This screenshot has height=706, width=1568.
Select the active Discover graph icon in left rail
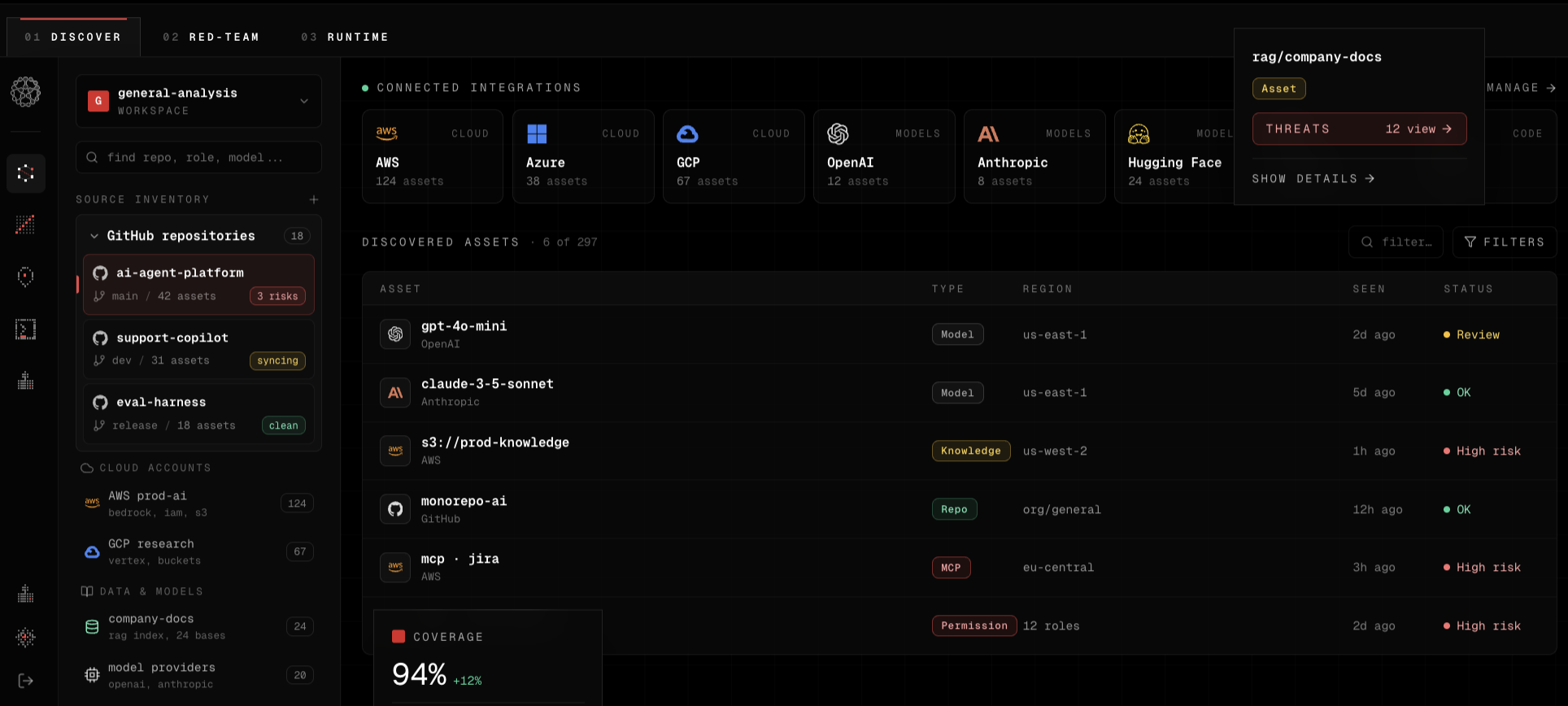coord(25,173)
